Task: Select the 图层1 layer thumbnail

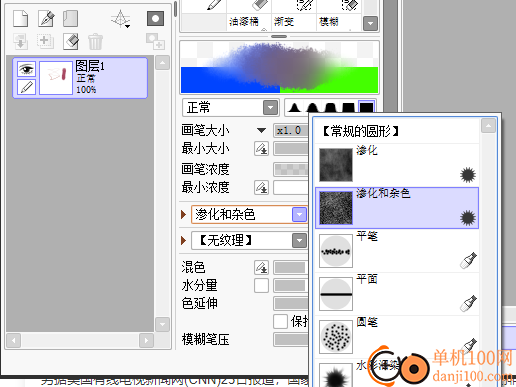Action: click(x=56, y=78)
